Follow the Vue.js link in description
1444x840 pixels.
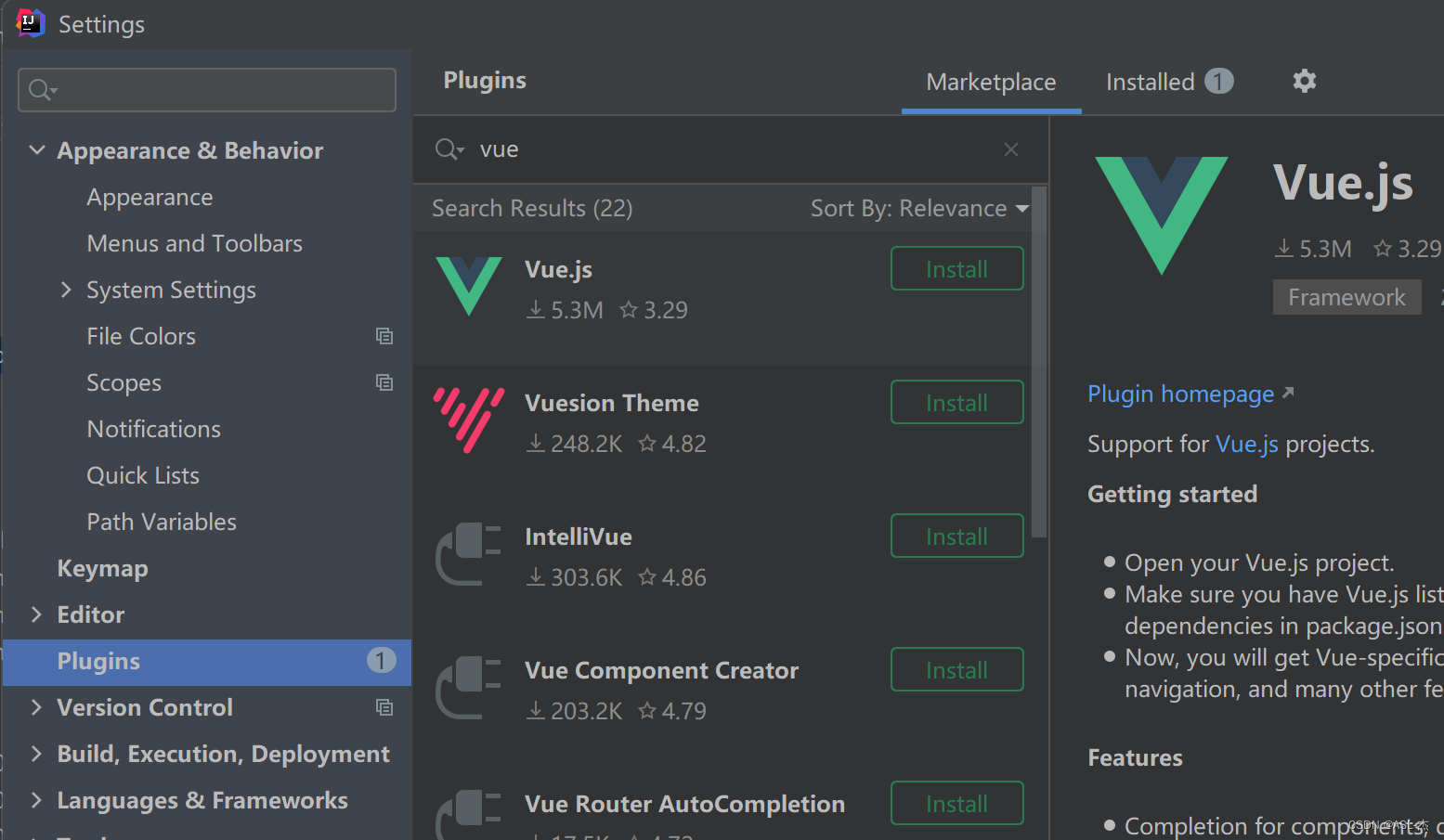tap(1247, 445)
